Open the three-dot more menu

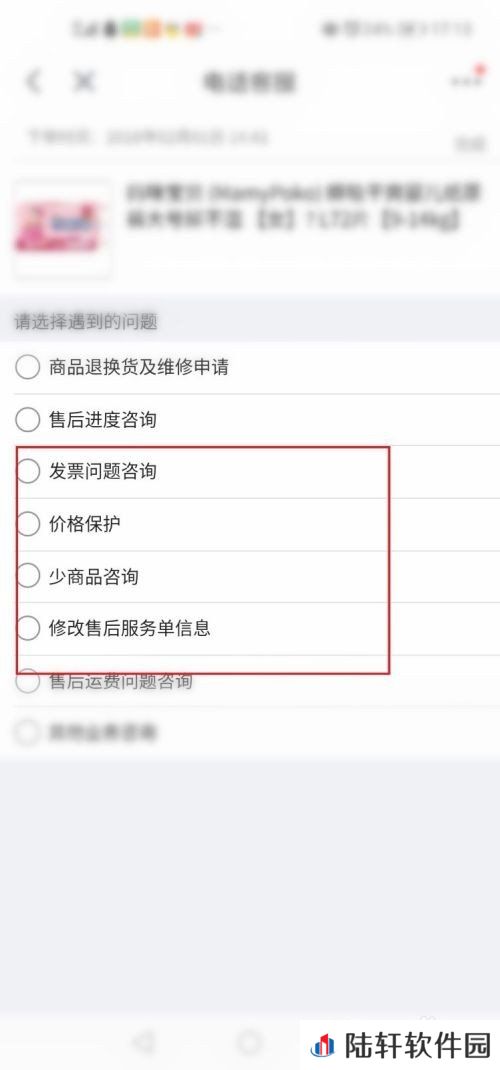465,80
